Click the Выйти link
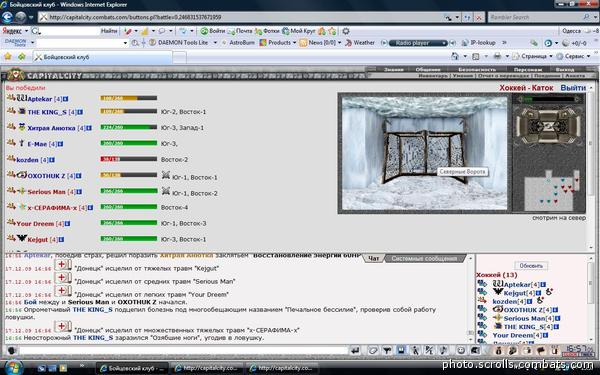The height and width of the screenshot is (375, 600). coord(573,88)
